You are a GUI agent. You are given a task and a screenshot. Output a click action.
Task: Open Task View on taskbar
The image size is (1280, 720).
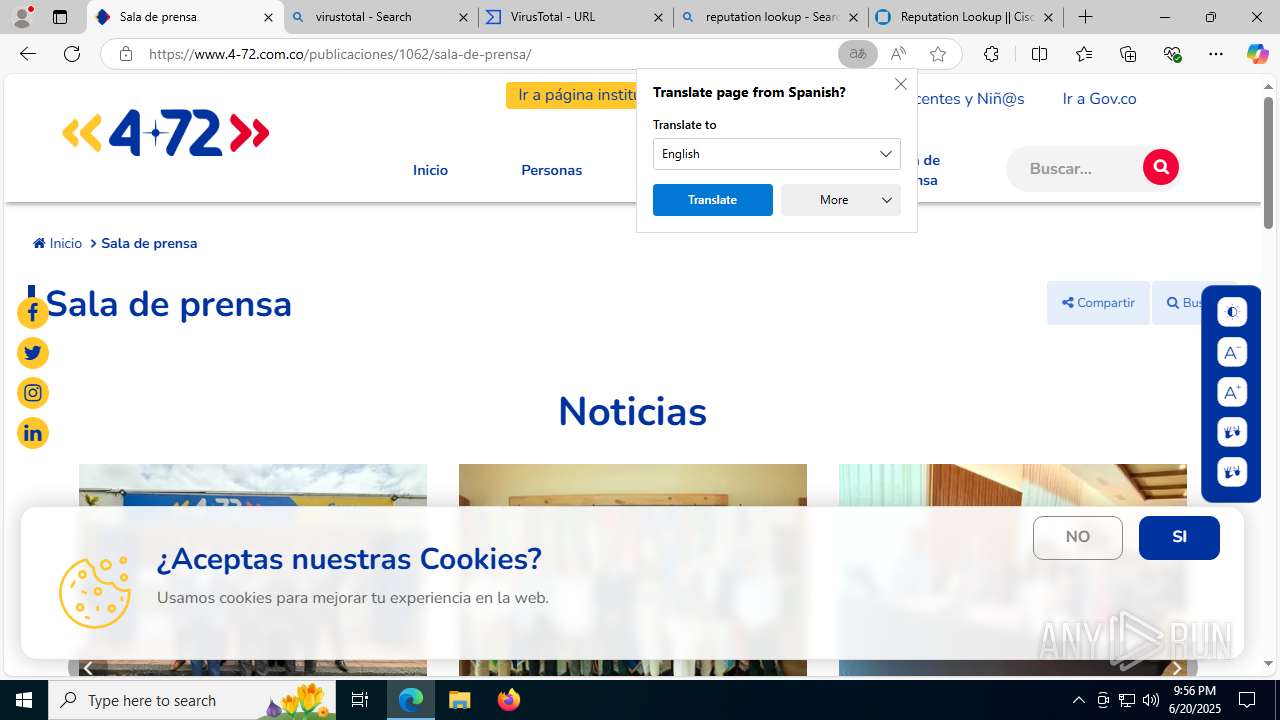(360, 700)
